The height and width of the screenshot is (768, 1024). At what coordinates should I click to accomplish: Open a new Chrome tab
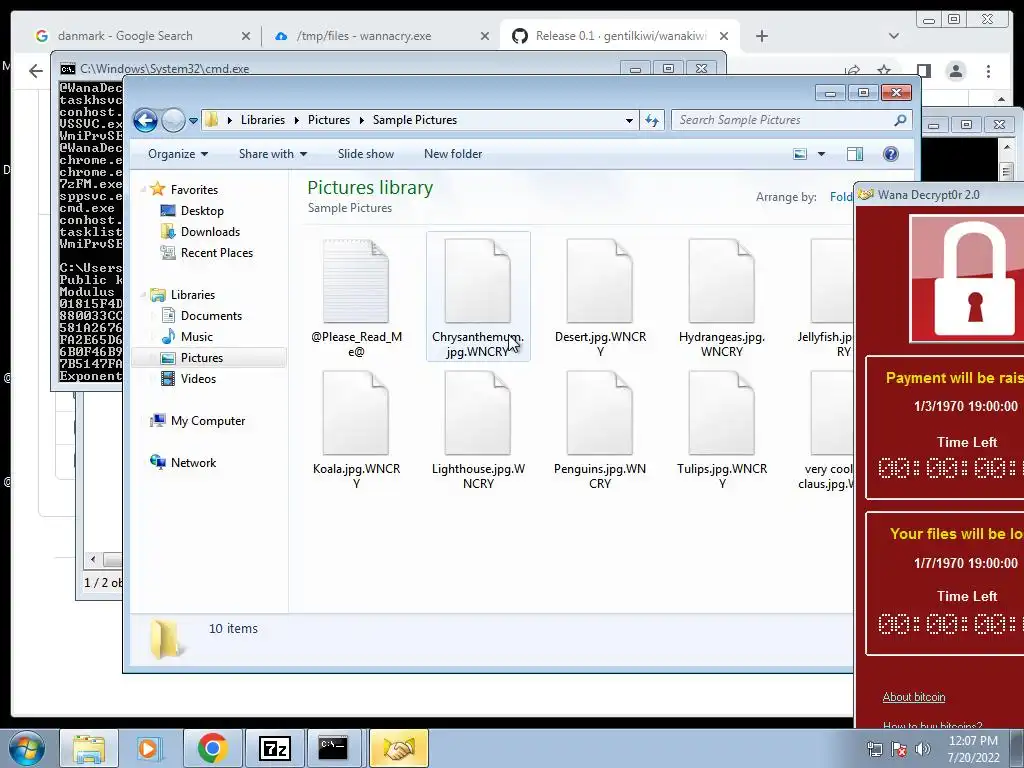click(761, 36)
